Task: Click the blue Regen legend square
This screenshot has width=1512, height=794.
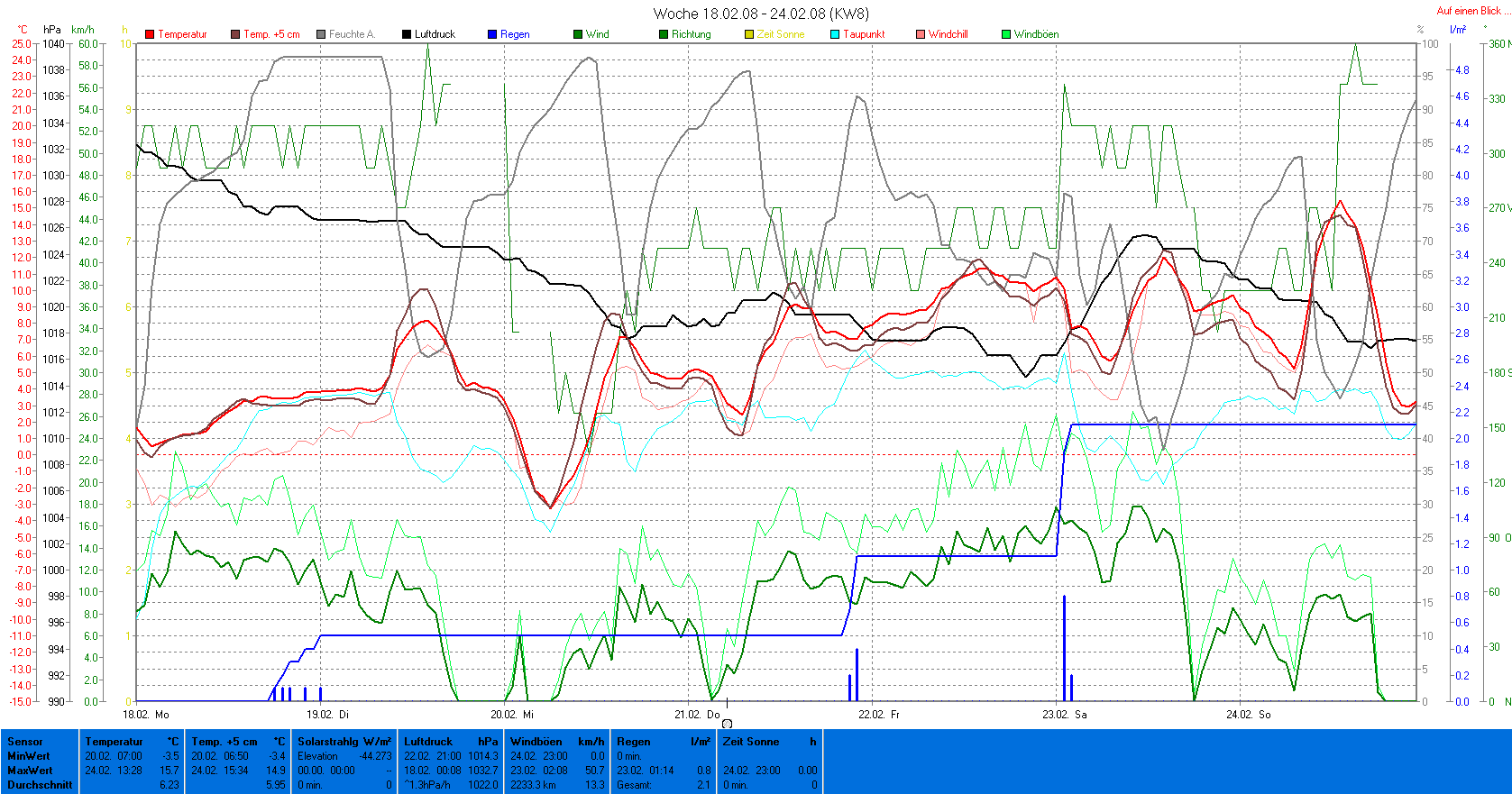Action: 492,34
